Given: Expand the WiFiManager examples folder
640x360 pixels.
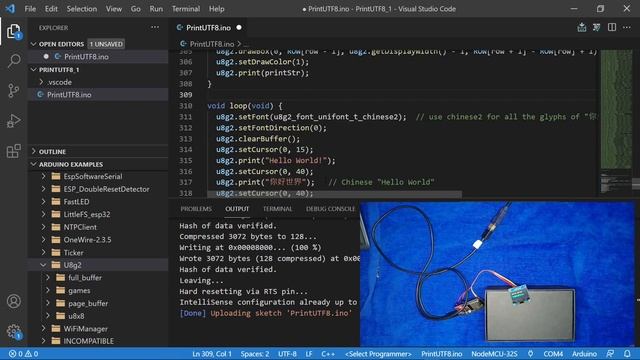Looking at the screenshot, I should tap(43, 329).
